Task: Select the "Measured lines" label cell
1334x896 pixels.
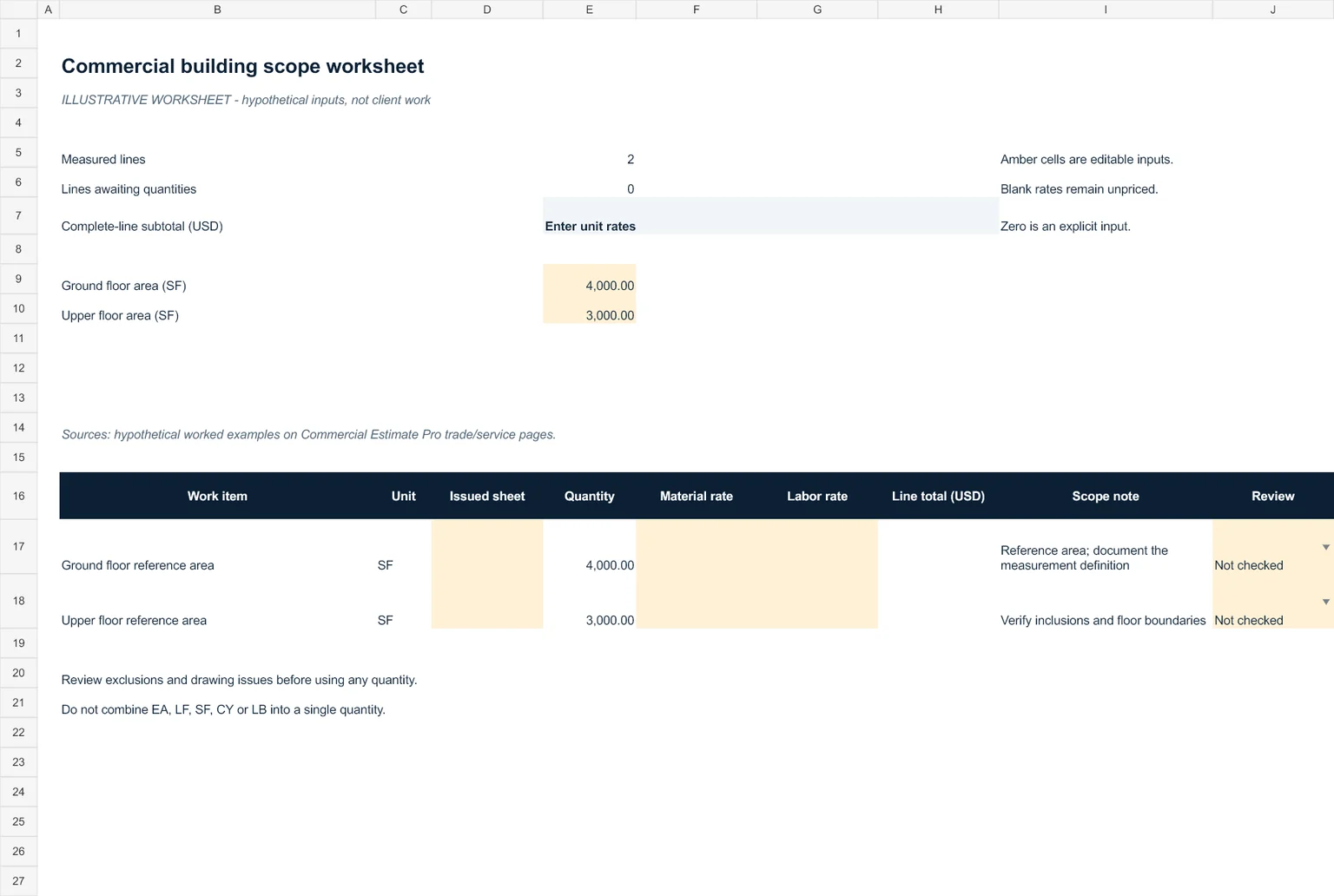Action: pyautogui.click(x=103, y=160)
